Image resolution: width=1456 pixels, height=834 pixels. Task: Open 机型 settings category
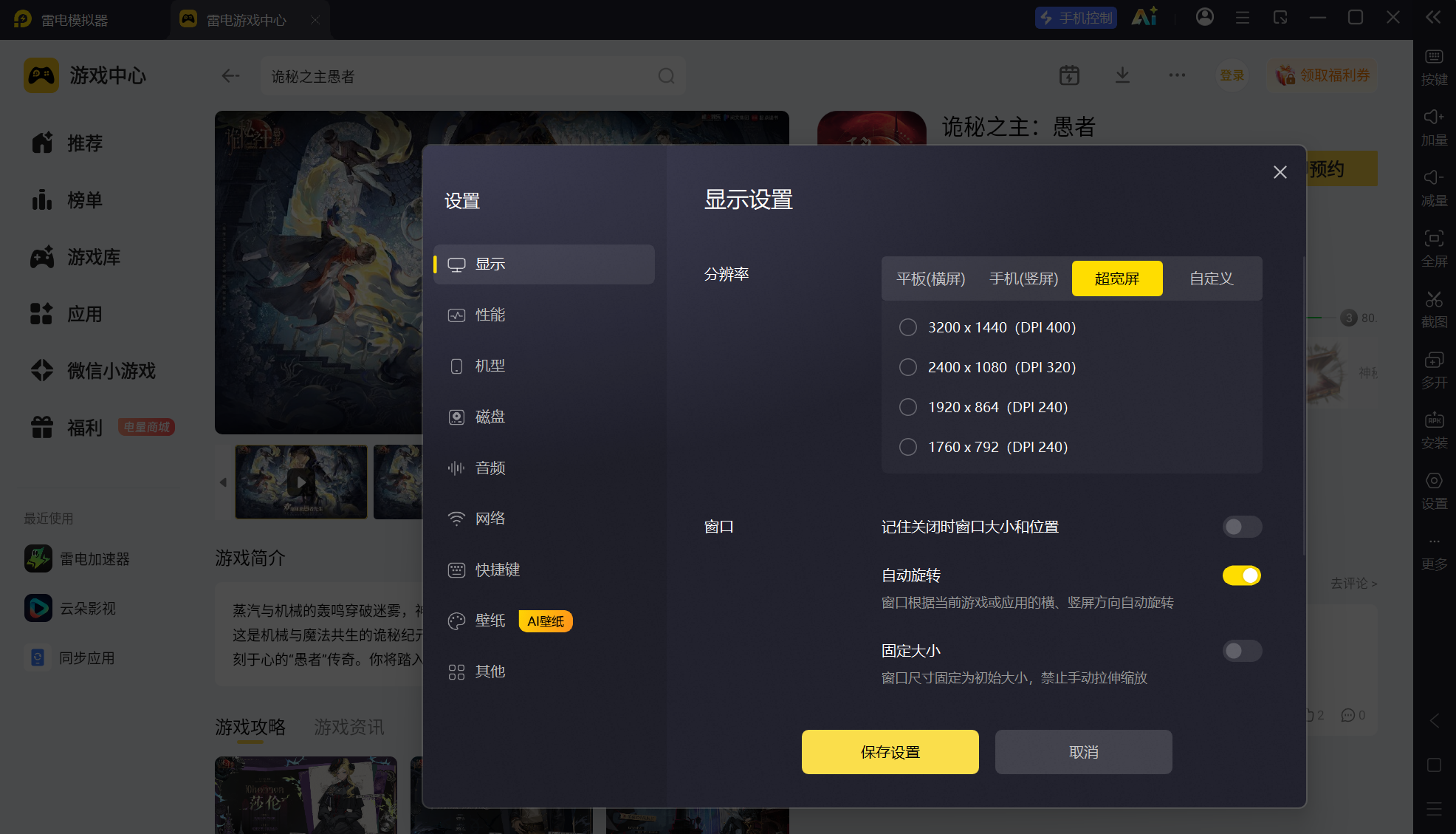point(544,366)
